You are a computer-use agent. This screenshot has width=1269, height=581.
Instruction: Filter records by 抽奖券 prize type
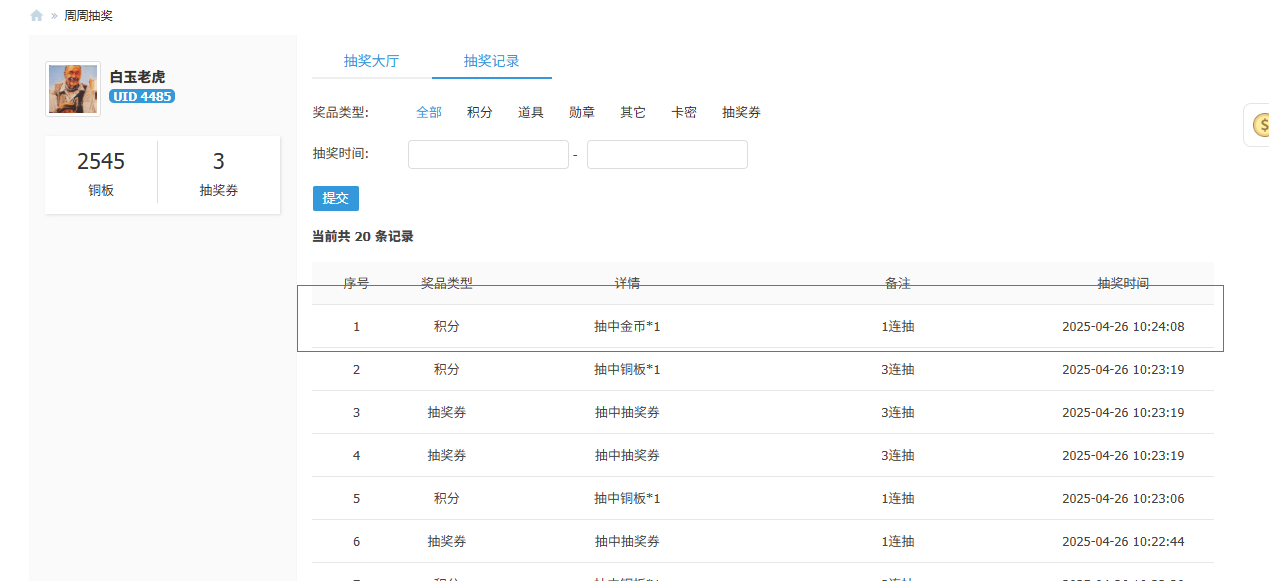tap(740, 112)
